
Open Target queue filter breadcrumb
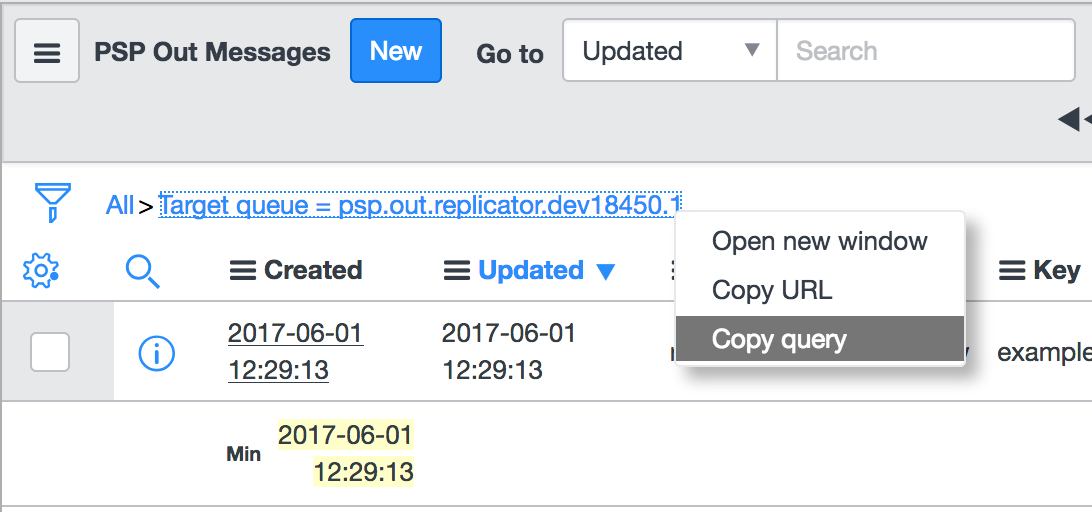click(420, 205)
